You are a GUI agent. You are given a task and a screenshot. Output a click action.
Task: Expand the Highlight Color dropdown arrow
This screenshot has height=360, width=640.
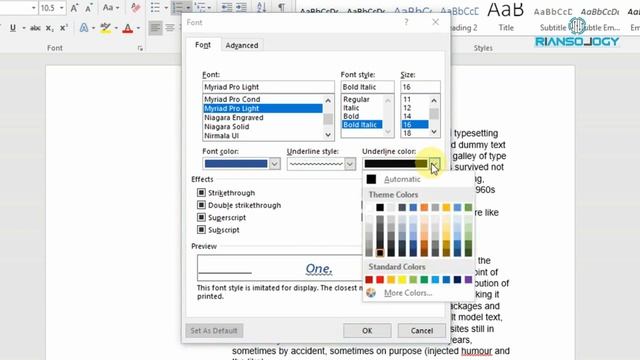pyautogui.click(x=116, y=28)
